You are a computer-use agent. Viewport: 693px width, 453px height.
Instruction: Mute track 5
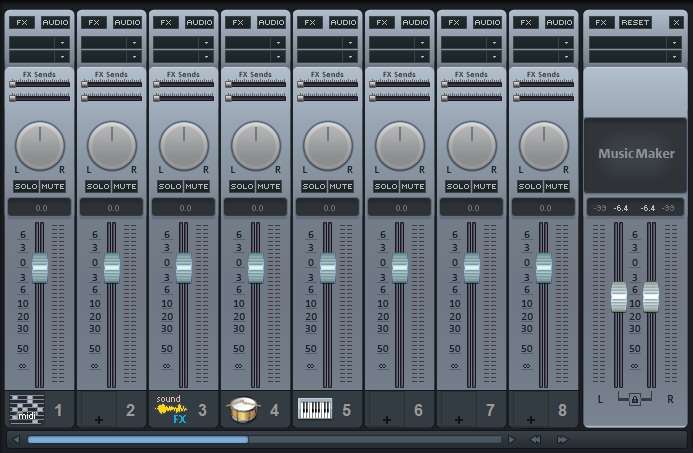(x=341, y=187)
